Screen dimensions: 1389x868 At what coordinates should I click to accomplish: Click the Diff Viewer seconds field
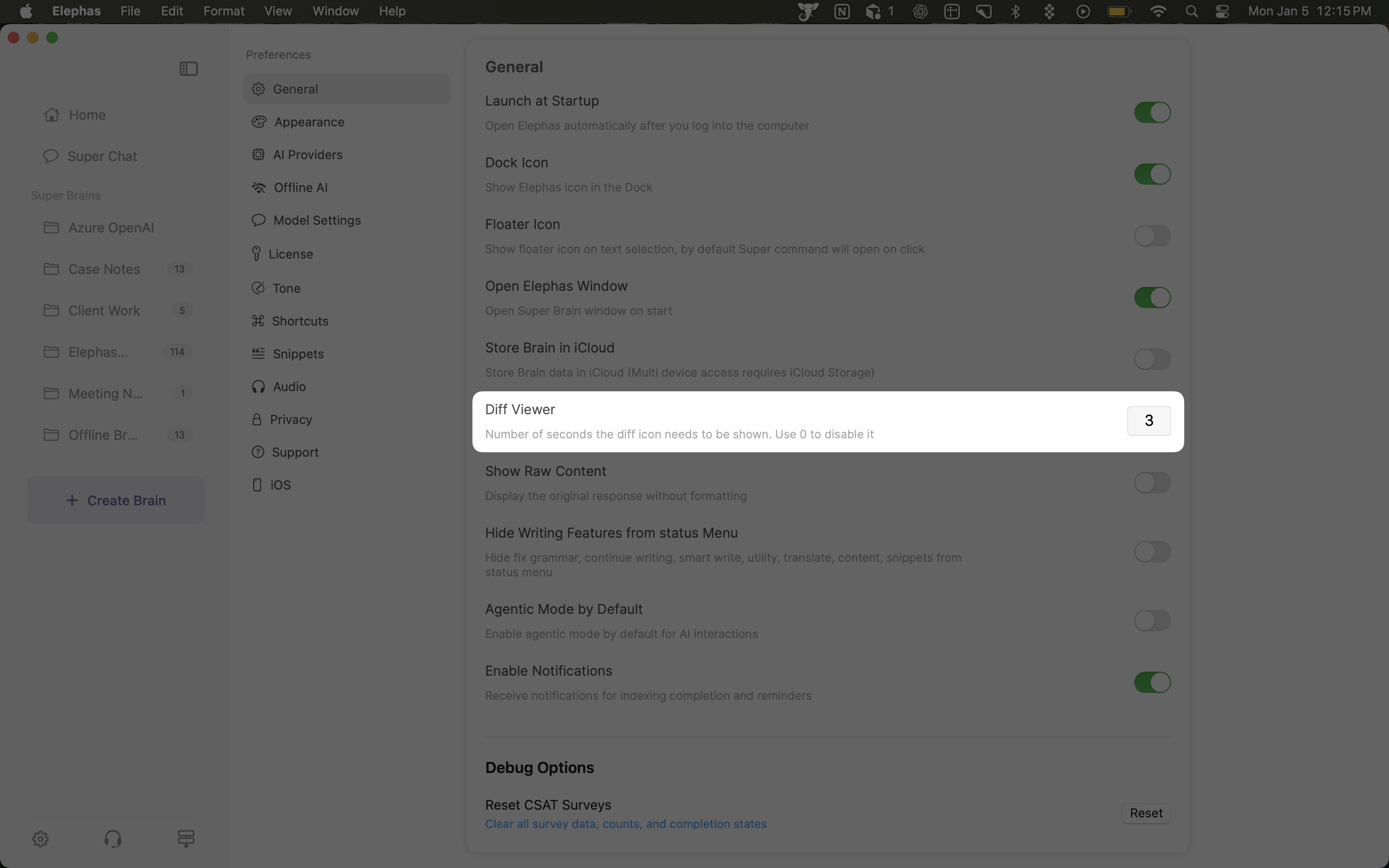(1148, 421)
